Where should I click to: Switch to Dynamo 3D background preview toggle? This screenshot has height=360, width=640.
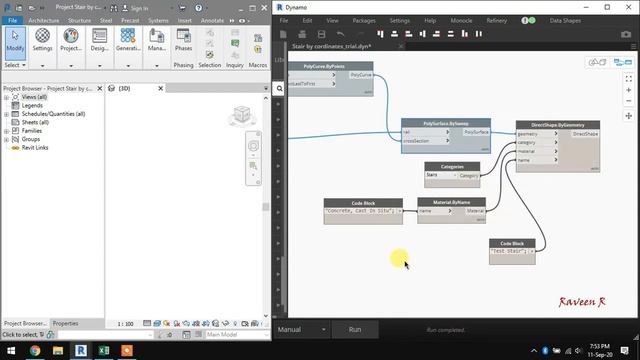tap(597, 62)
